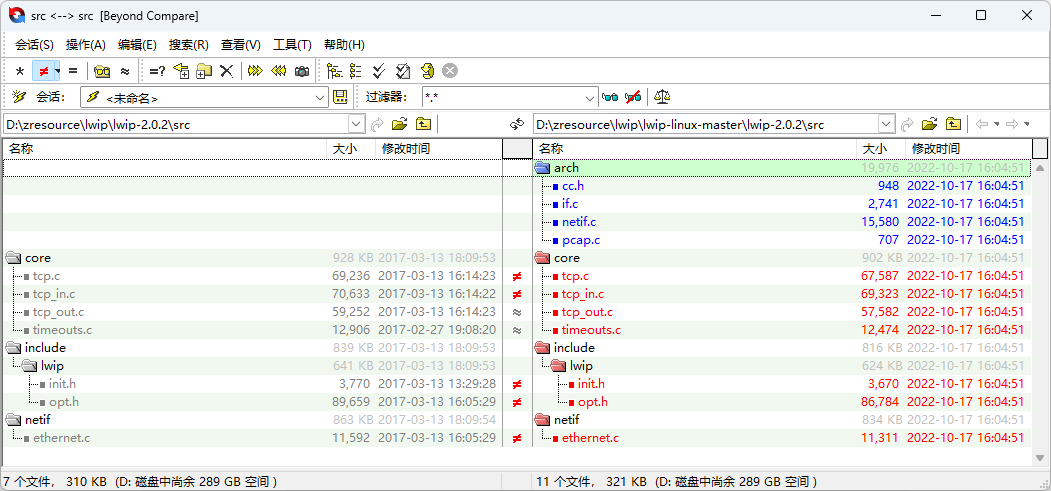The width and height of the screenshot is (1051, 491).
Task: Open the 编辑(E) menu
Action: (137, 45)
